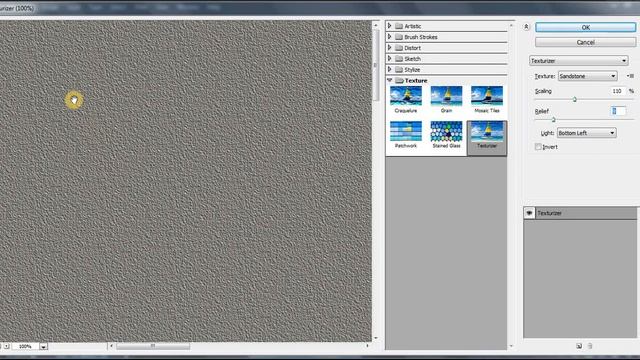Select the Craquelure filter thumbnail
640x360 pixels.
406,99
